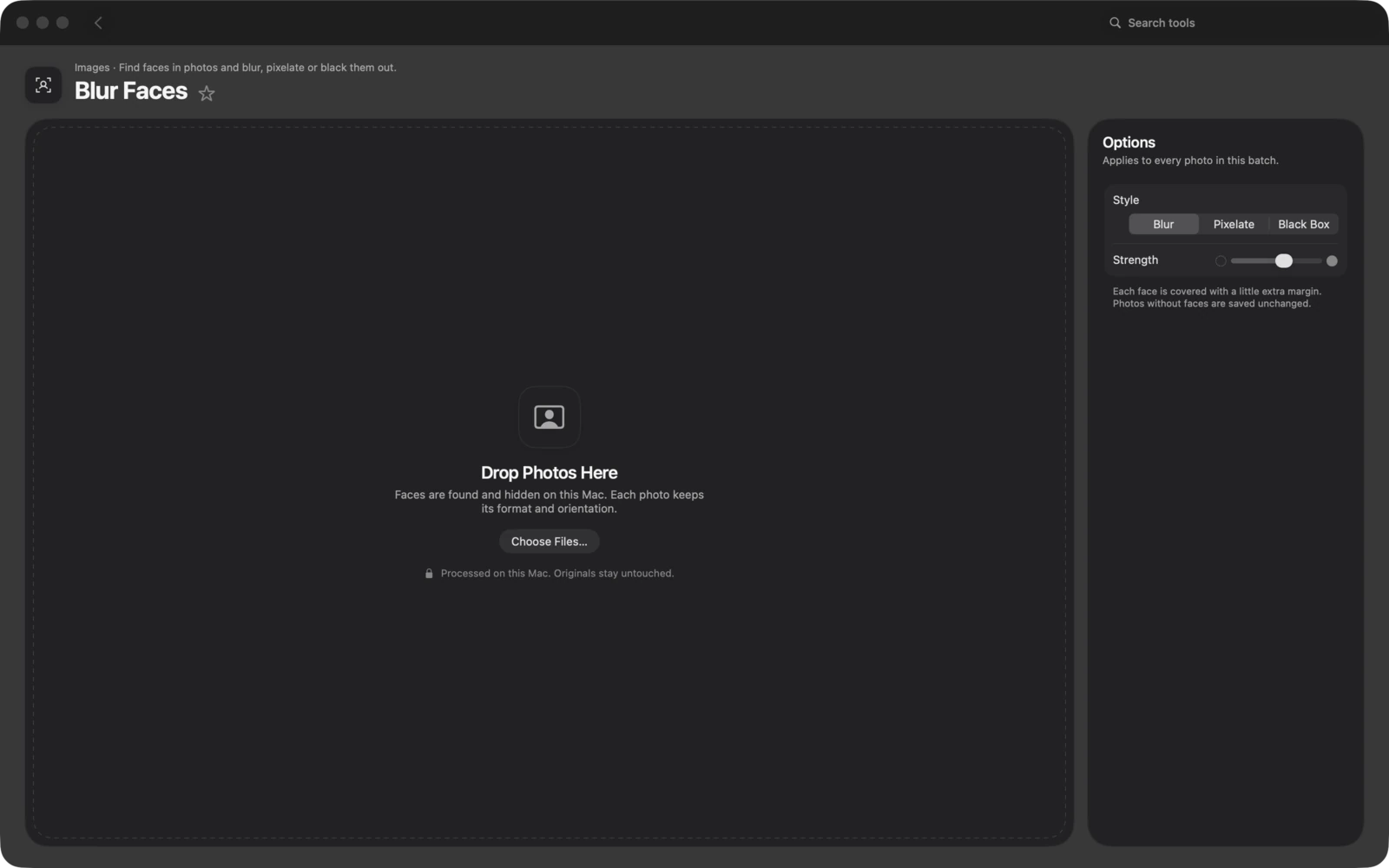Click 'Processed on this Mac' privacy text
The height and width of the screenshot is (868, 1389).
(x=557, y=574)
